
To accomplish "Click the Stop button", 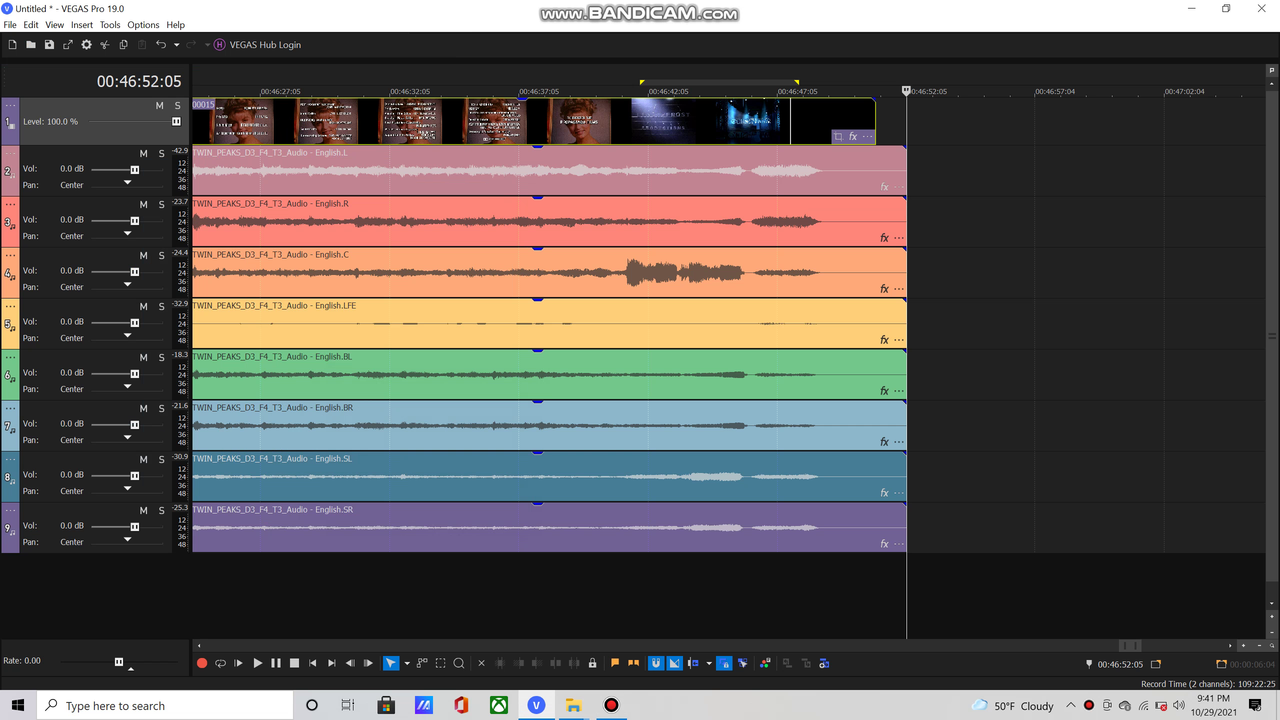I will coord(294,663).
